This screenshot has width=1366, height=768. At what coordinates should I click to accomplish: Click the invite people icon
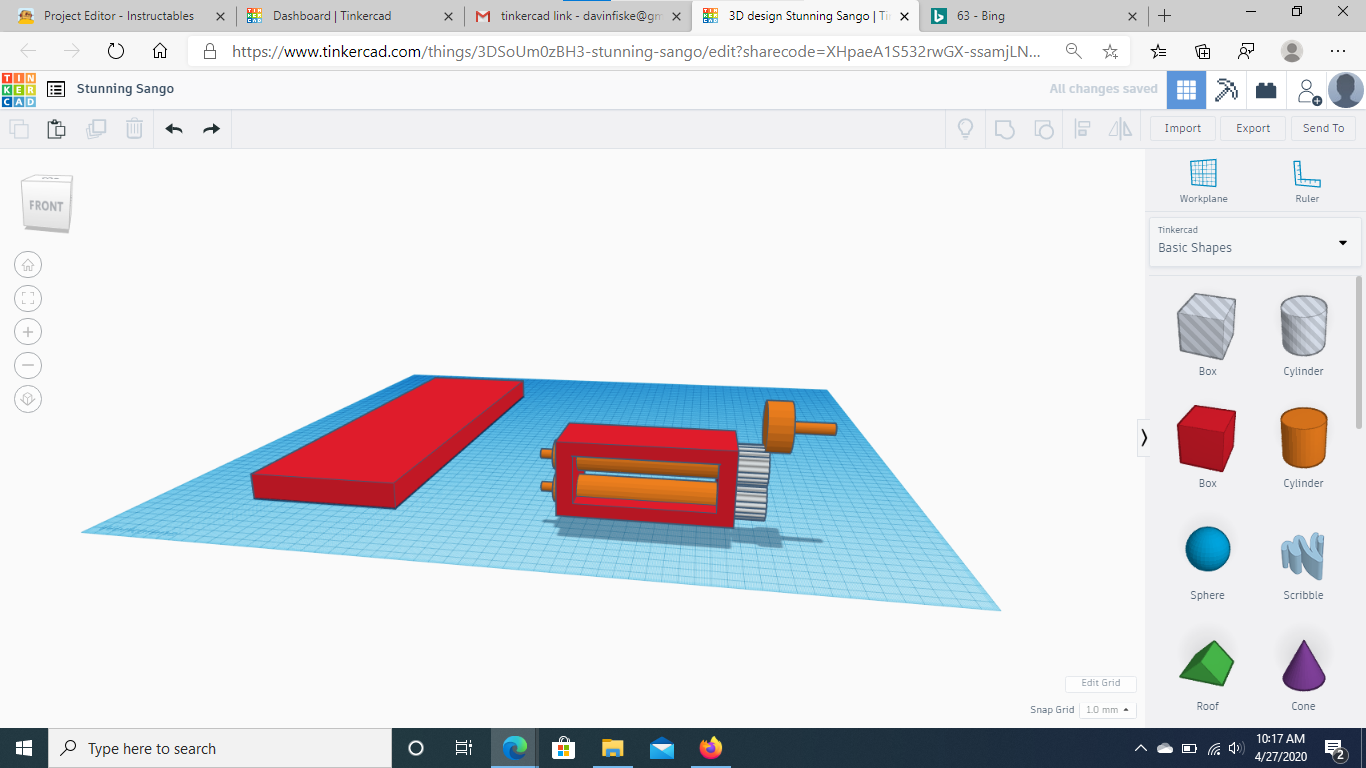coord(1308,91)
